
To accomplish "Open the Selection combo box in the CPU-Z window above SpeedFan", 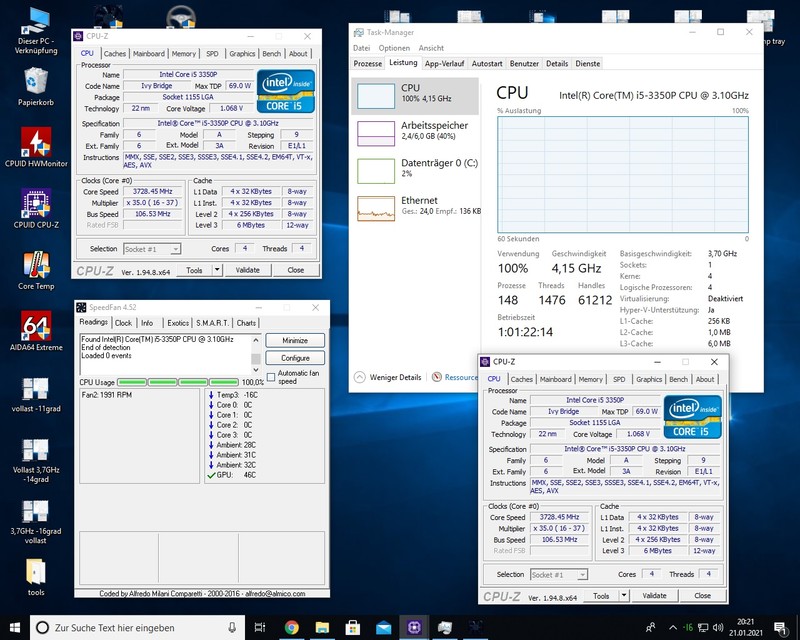I will [152, 249].
